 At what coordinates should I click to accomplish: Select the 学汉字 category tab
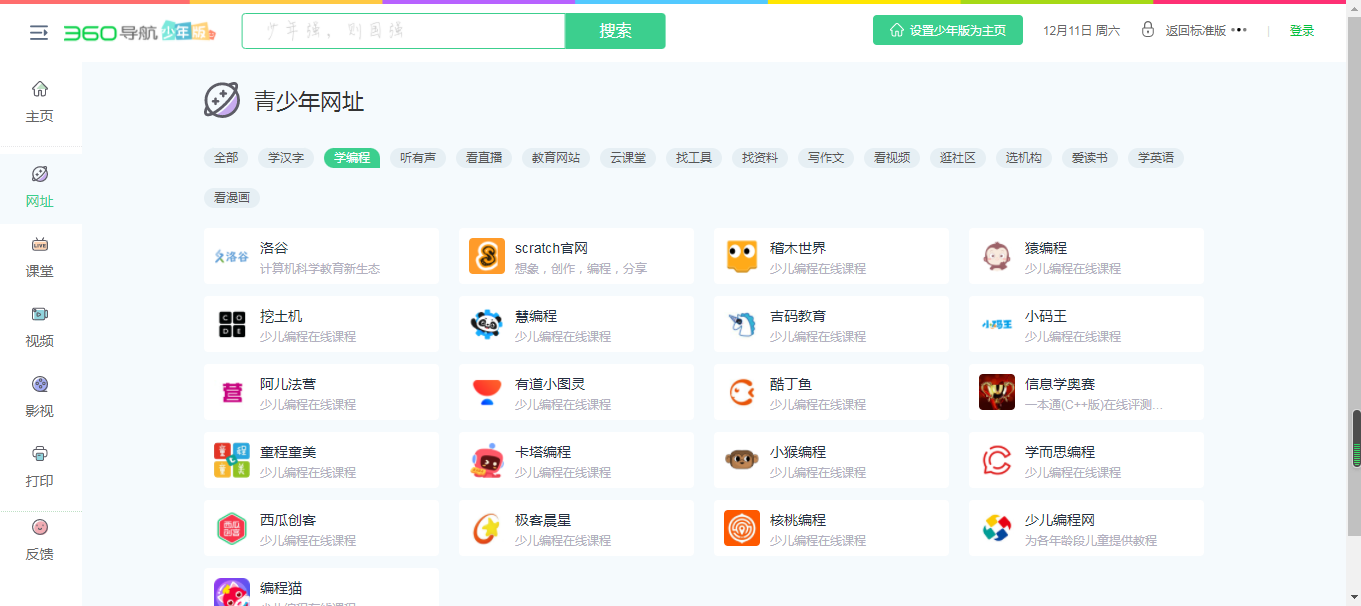tap(286, 158)
